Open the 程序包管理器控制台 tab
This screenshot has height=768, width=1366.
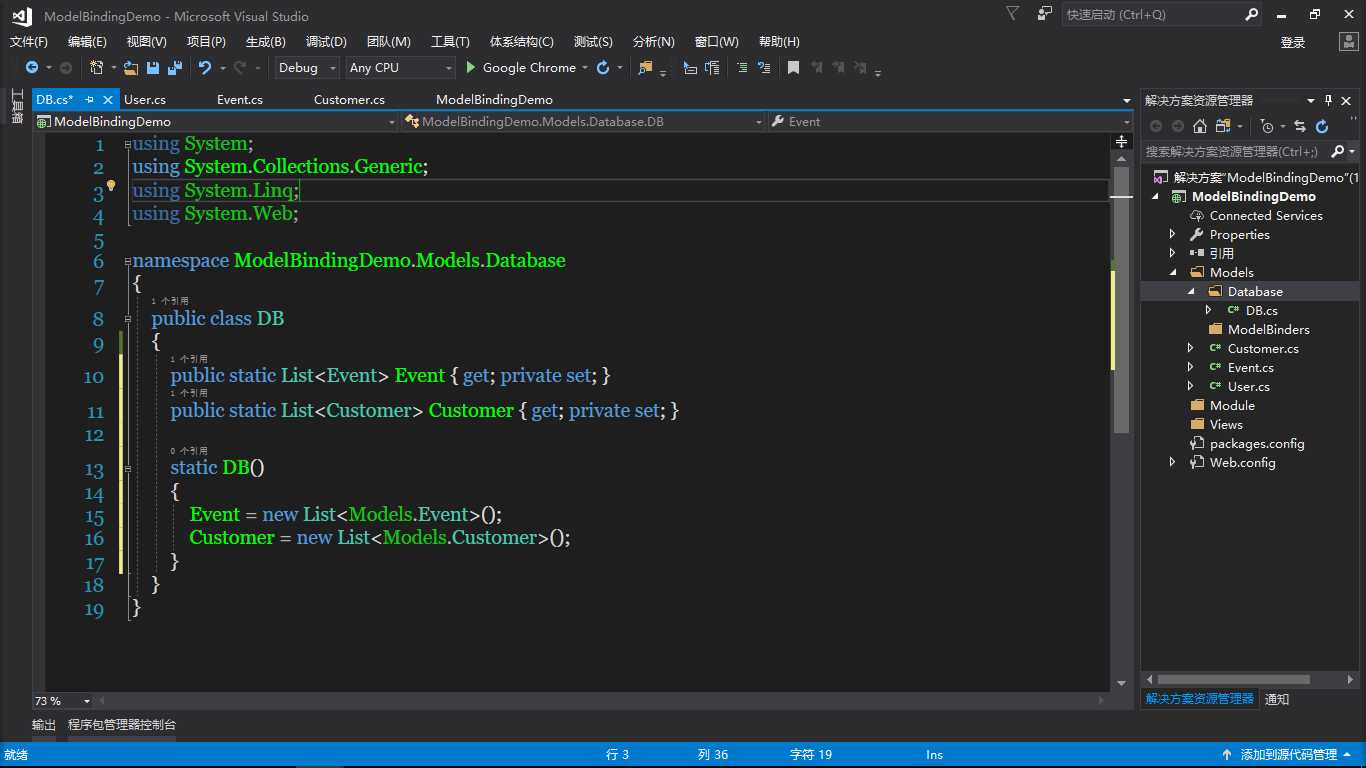pyautogui.click(x=122, y=725)
